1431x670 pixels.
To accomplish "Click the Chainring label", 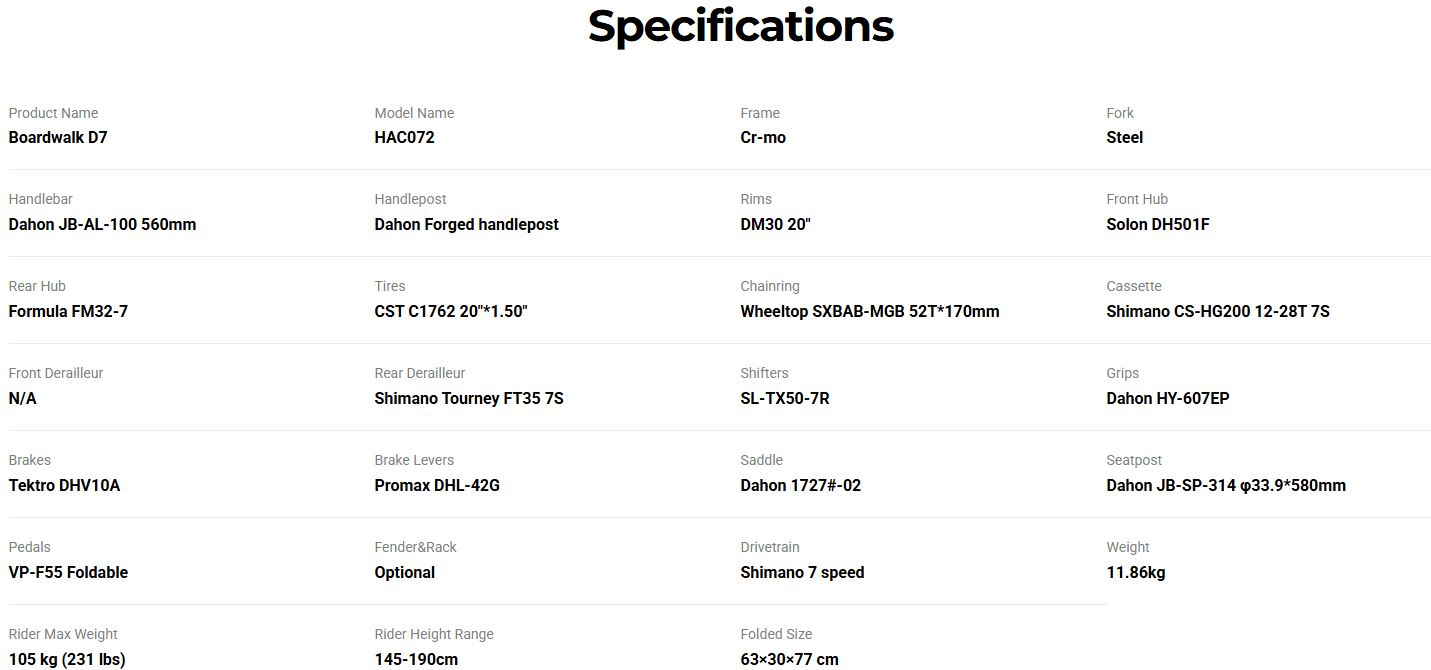I will [770, 286].
